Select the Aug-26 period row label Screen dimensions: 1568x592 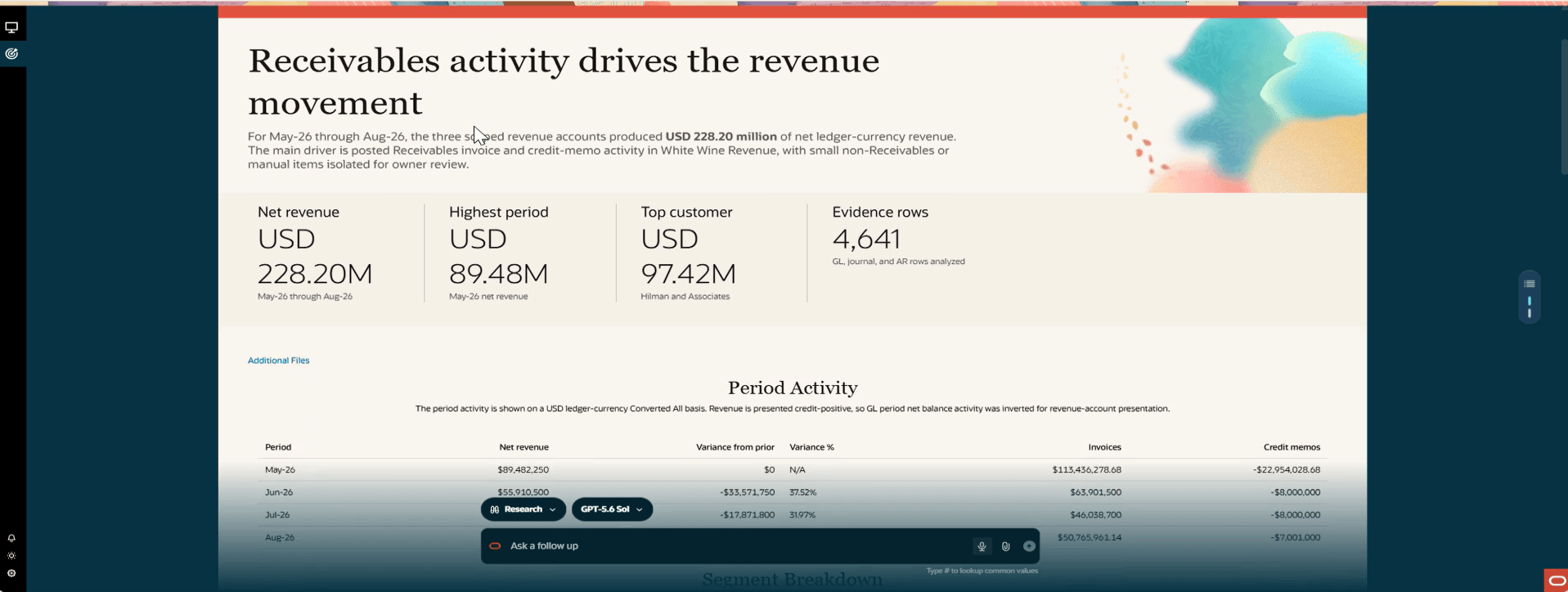(280, 537)
